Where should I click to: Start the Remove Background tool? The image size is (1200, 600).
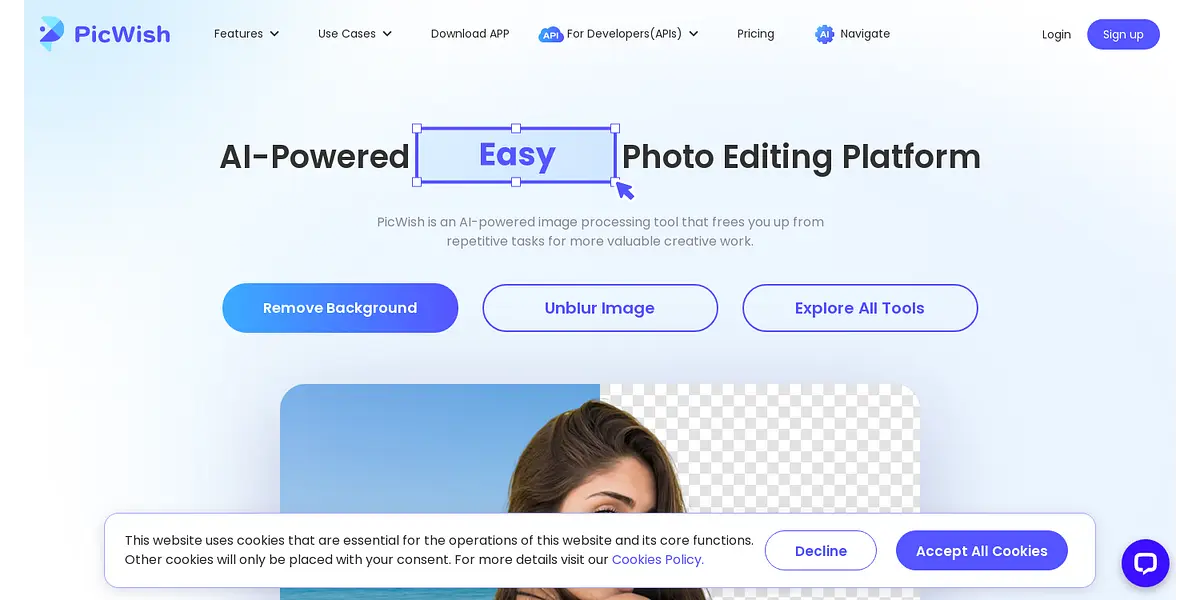[340, 308]
